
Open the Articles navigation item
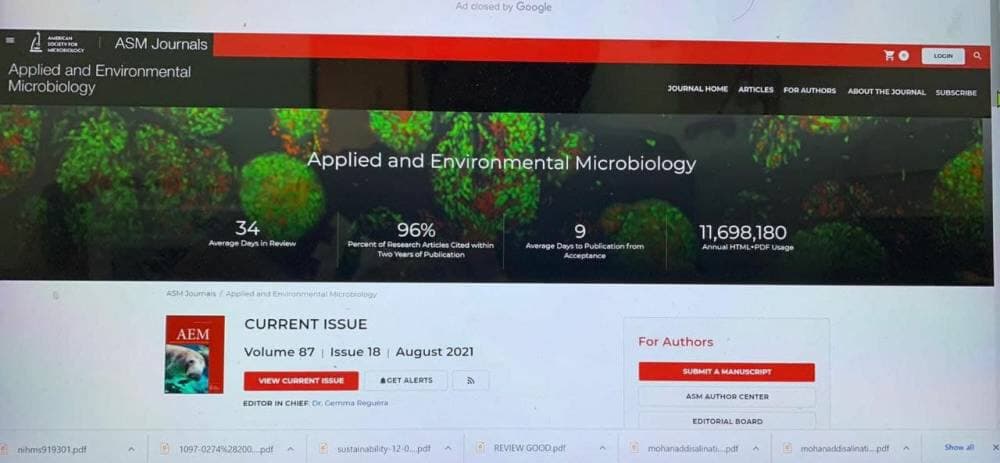[756, 90]
